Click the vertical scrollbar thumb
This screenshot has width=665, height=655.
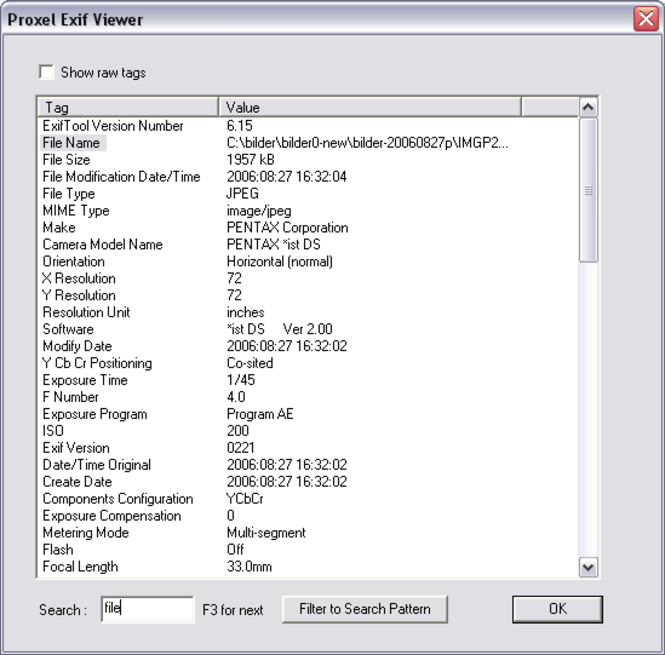(x=588, y=190)
